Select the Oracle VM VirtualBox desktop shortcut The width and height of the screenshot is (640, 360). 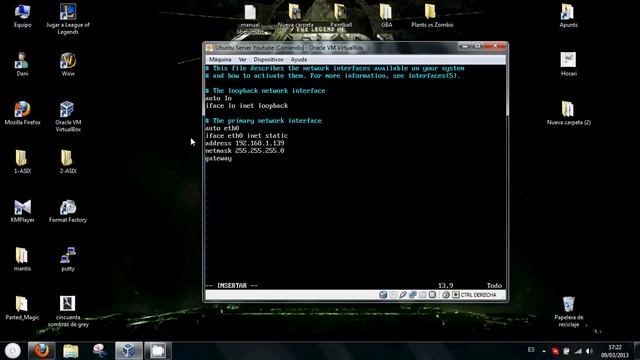point(68,117)
